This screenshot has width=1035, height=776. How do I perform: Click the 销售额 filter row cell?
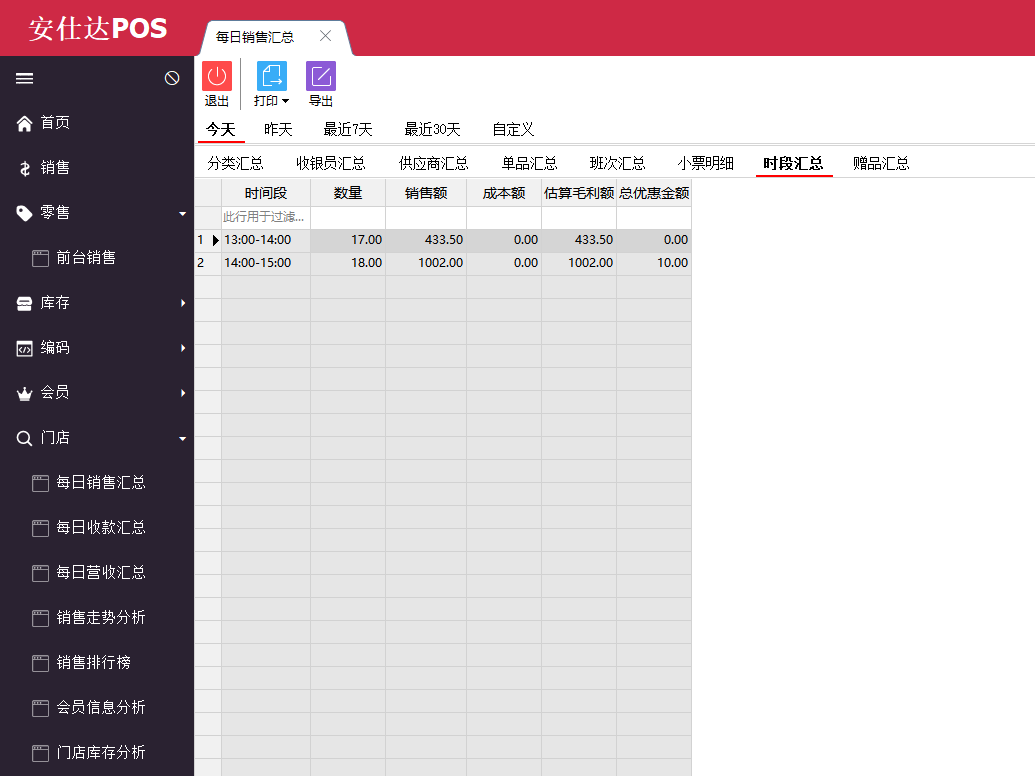tap(426, 217)
